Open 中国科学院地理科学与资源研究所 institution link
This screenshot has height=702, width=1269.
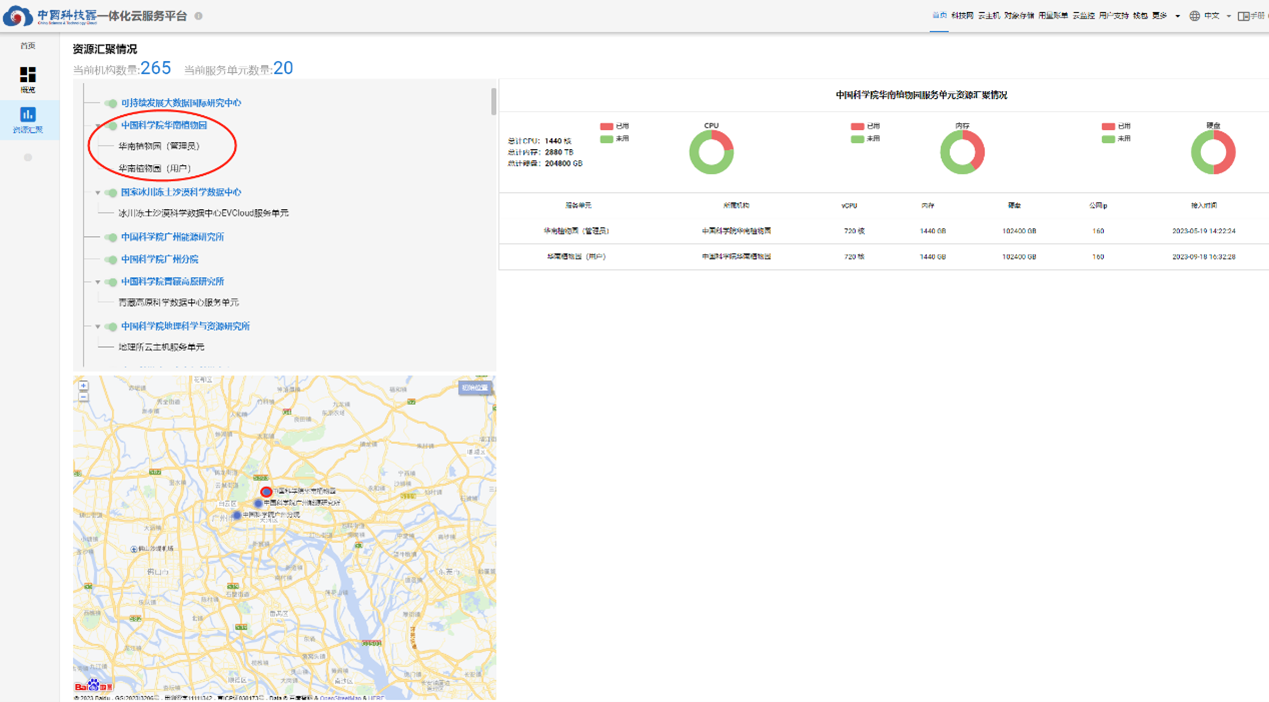pos(185,326)
